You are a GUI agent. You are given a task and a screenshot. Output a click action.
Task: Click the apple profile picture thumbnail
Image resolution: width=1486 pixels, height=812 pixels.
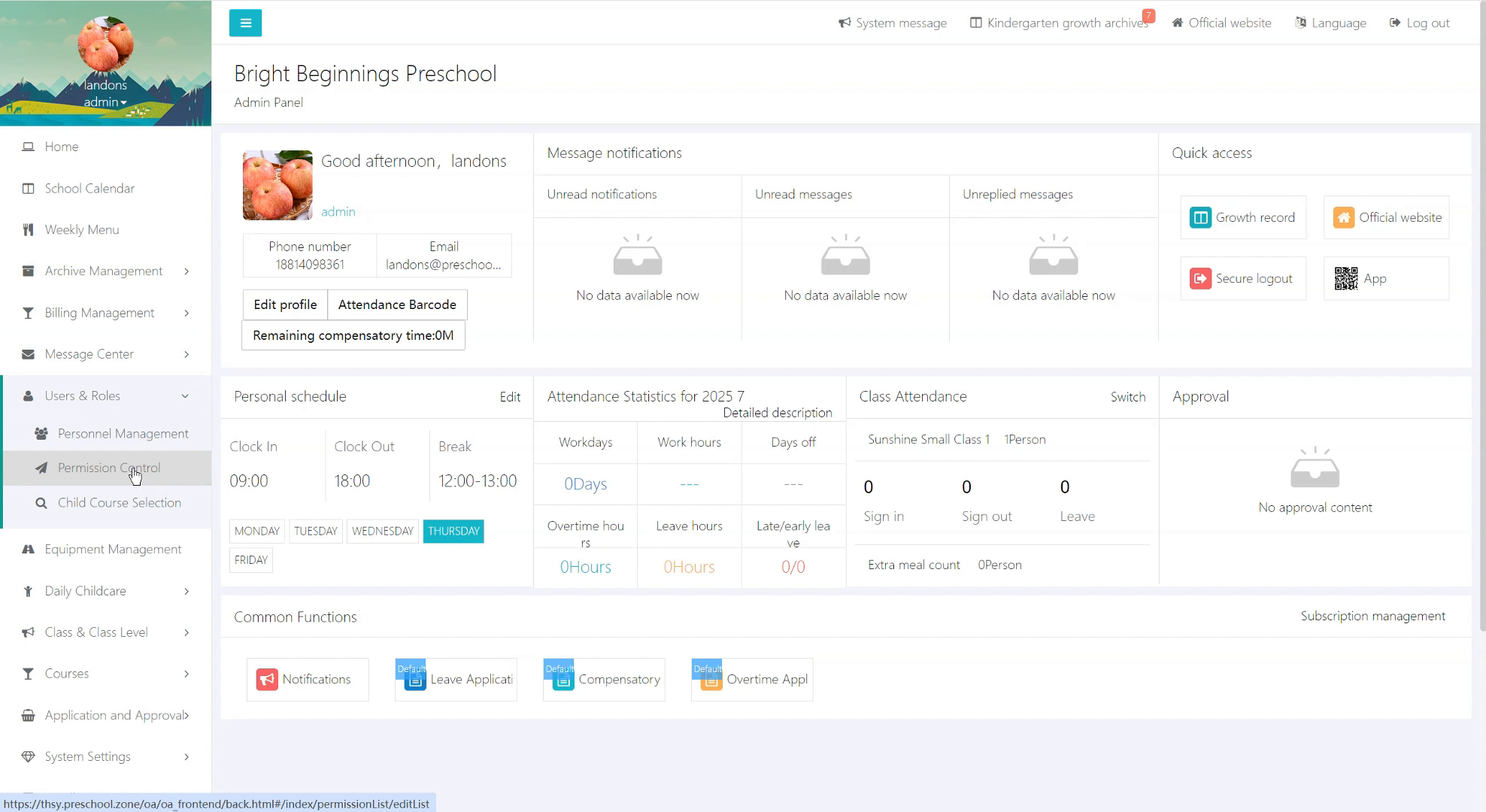tap(277, 185)
